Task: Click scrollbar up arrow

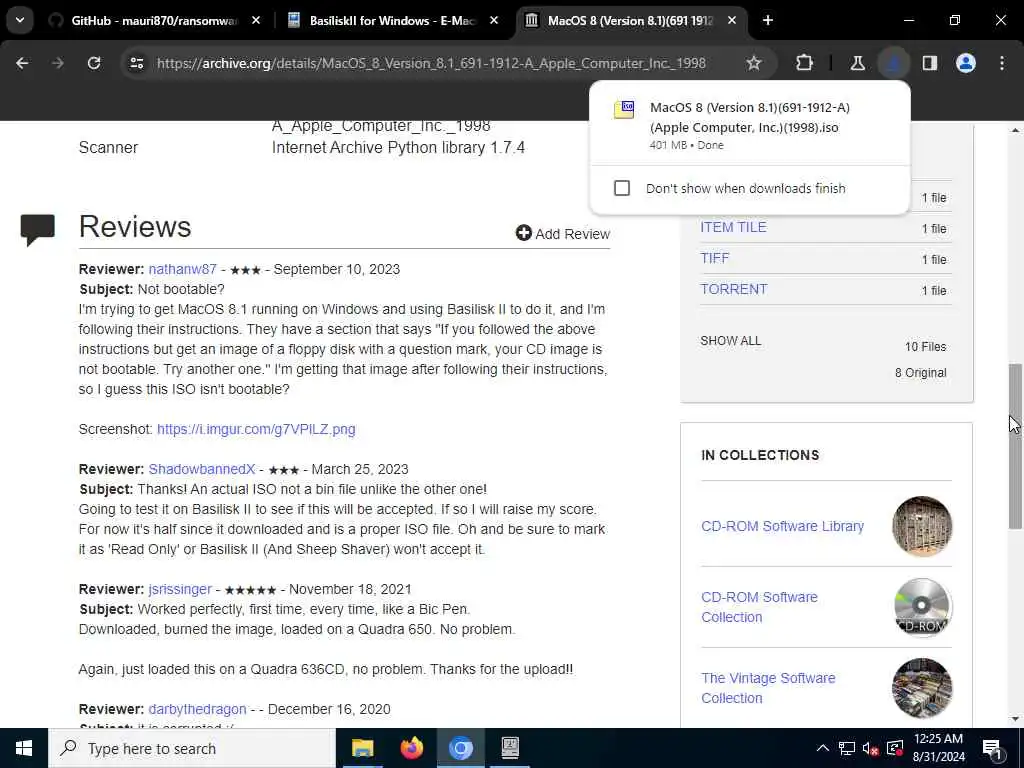Action: click(x=1015, y=131)
